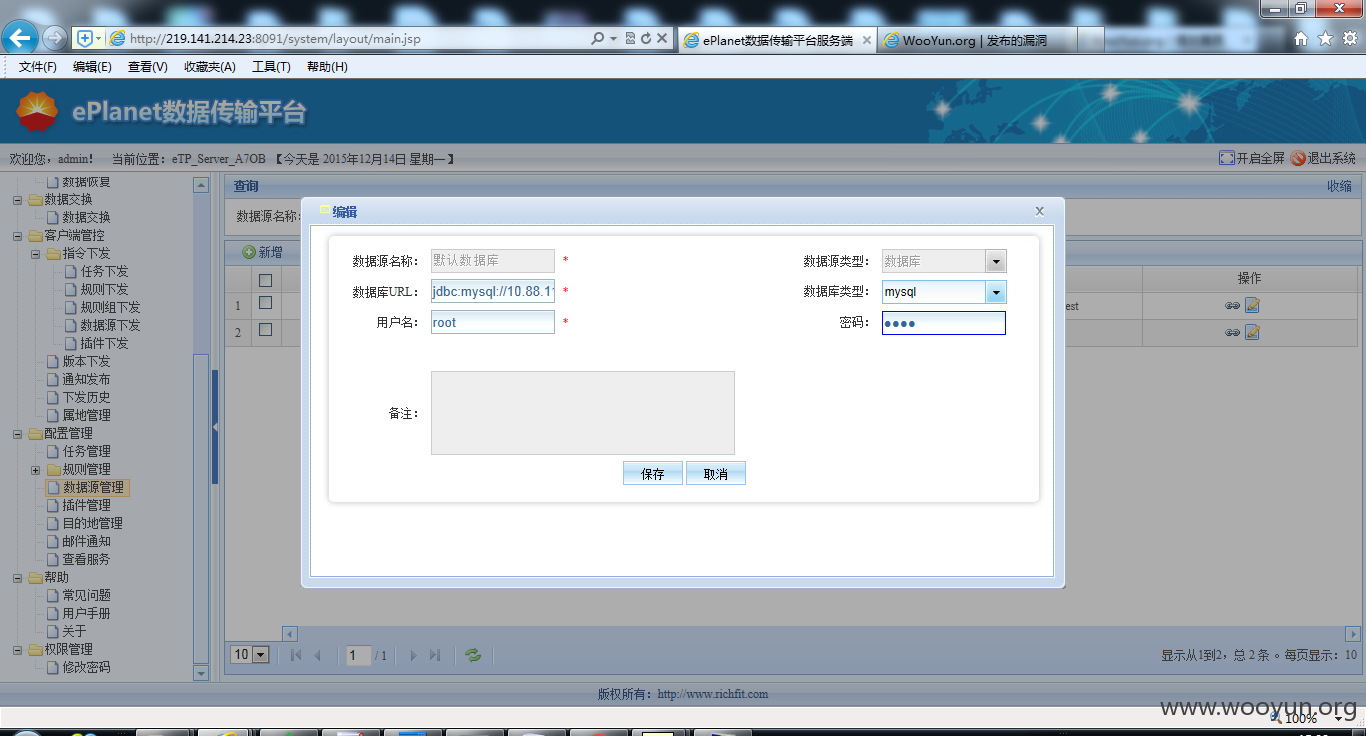The width and height of the screenshot is (1366, 736).
Task: Collapse 配置管理 folder node
Action: [18, 433]
